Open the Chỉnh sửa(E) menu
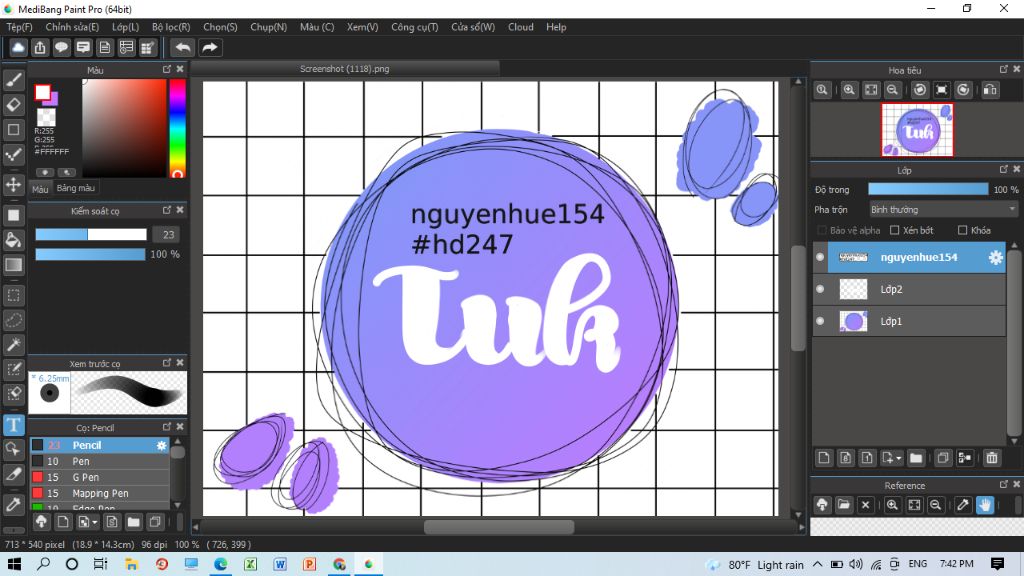Image resolution: width=1024 pixels, height=576 pixels. tap(72, 27)
